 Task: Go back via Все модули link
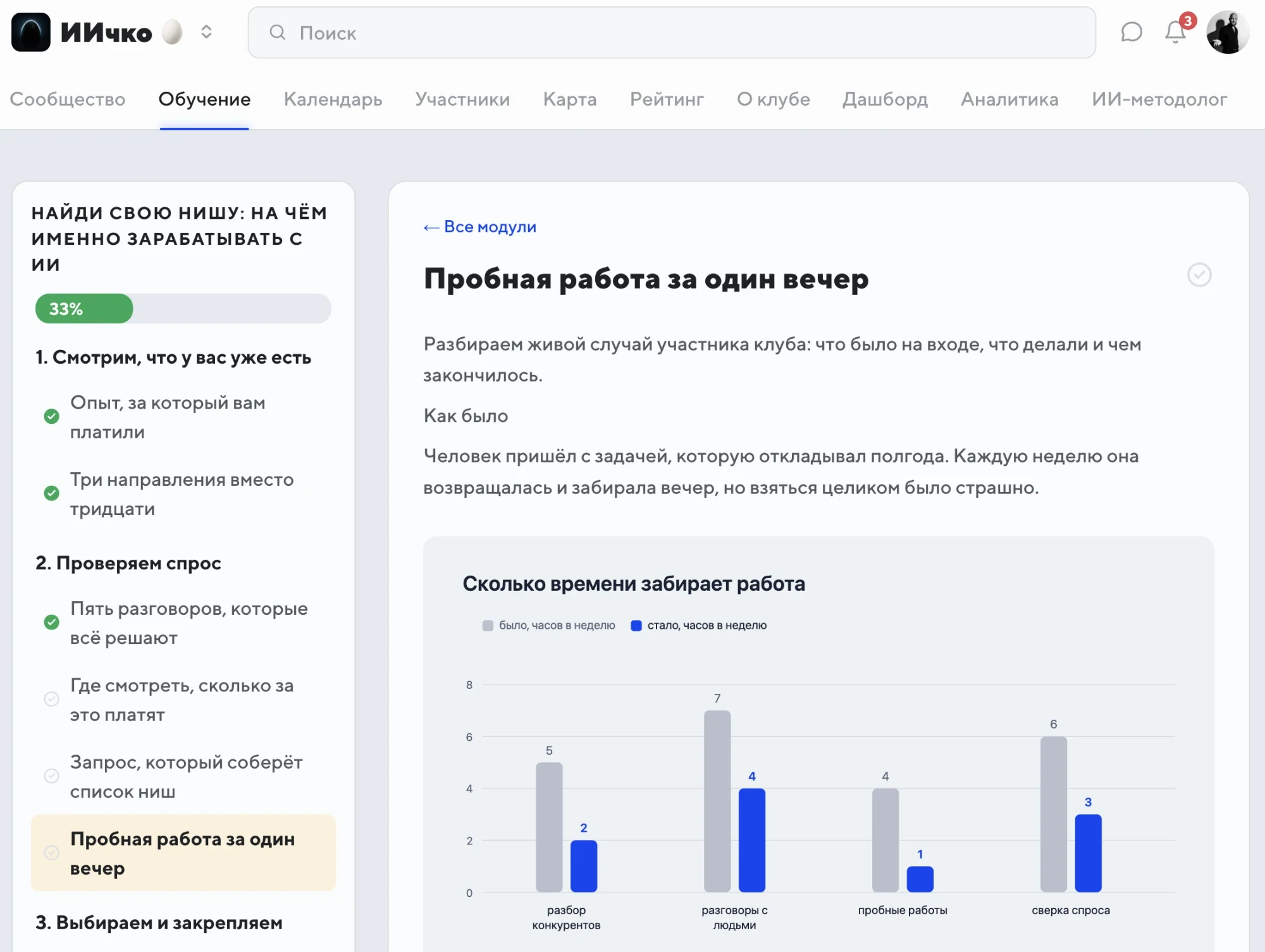(479, 226)
